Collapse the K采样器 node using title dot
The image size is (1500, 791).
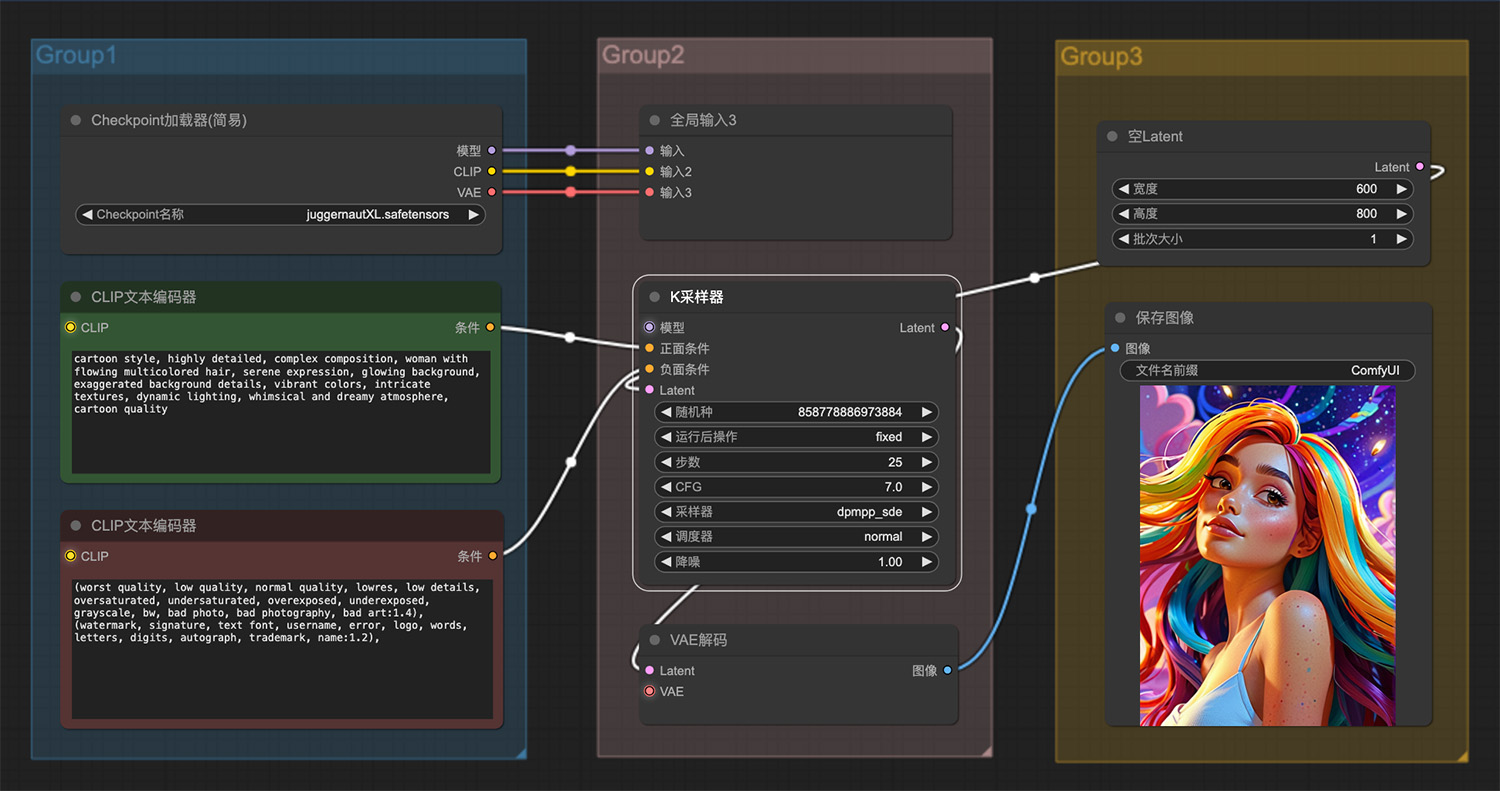(x=655, y=297)
